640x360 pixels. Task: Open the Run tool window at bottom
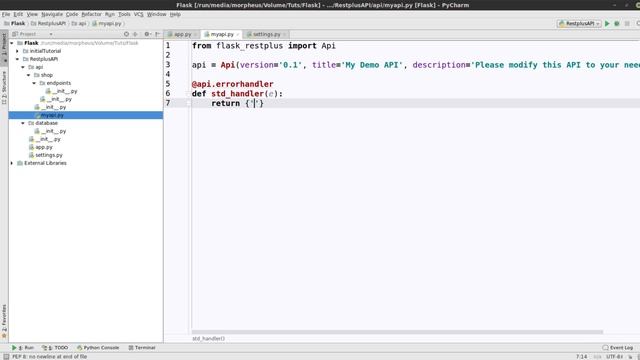tap(23, 348)
